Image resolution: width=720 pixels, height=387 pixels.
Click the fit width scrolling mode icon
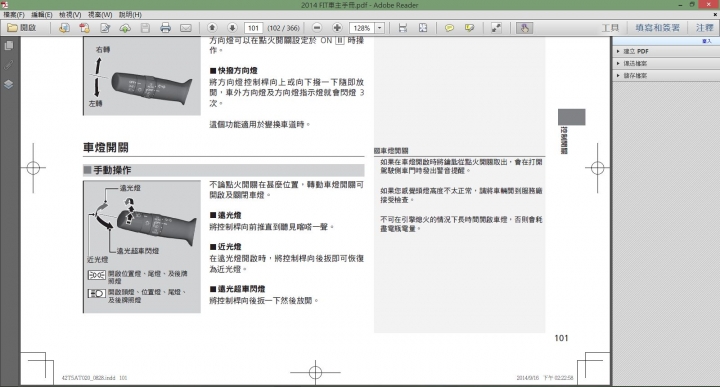(403, 28)
